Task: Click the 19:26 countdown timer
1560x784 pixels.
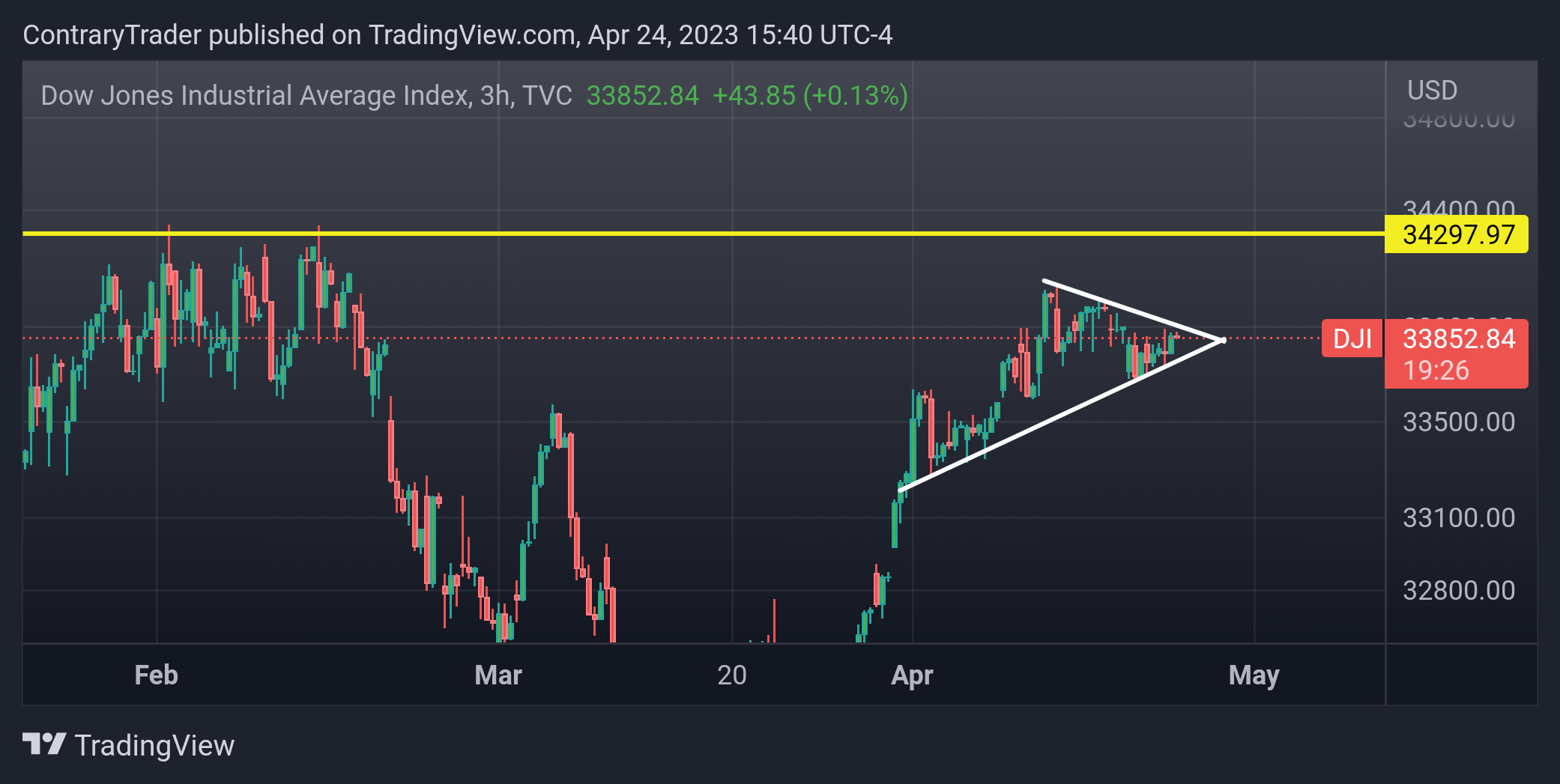Action: [x=1436, y=371]
